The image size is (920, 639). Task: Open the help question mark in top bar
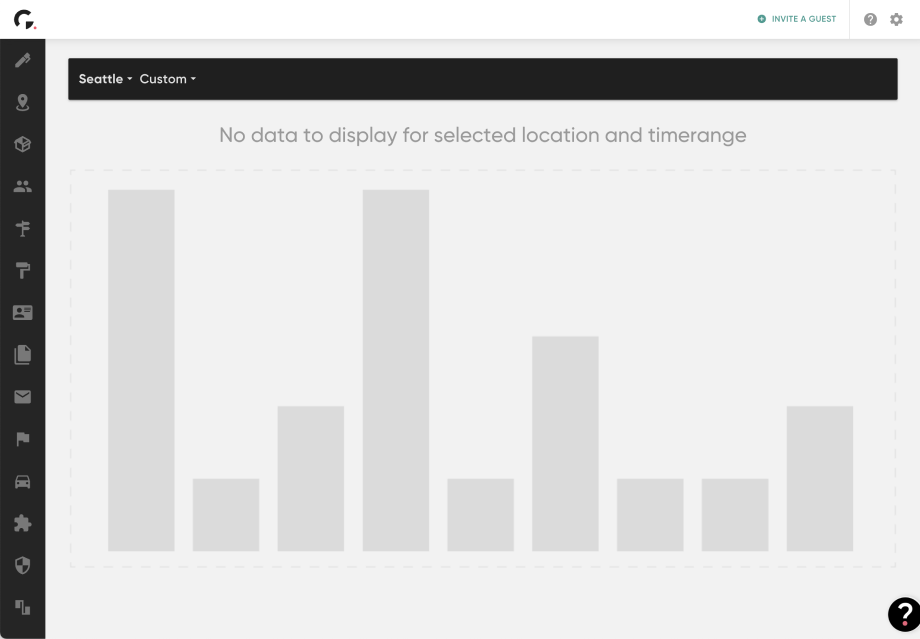tap(870, 19)
